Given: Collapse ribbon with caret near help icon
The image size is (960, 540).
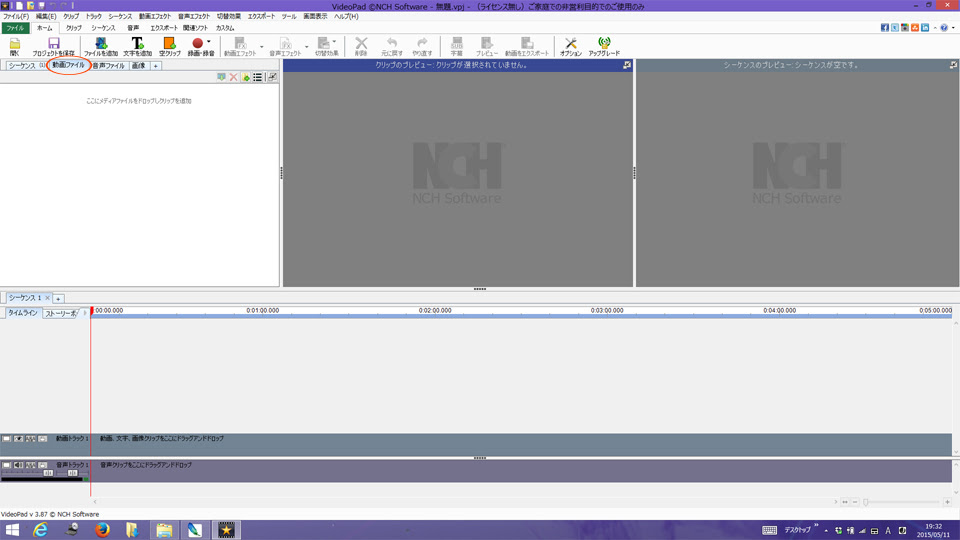Looking at the screenshot, I should [x=935, y=28].
